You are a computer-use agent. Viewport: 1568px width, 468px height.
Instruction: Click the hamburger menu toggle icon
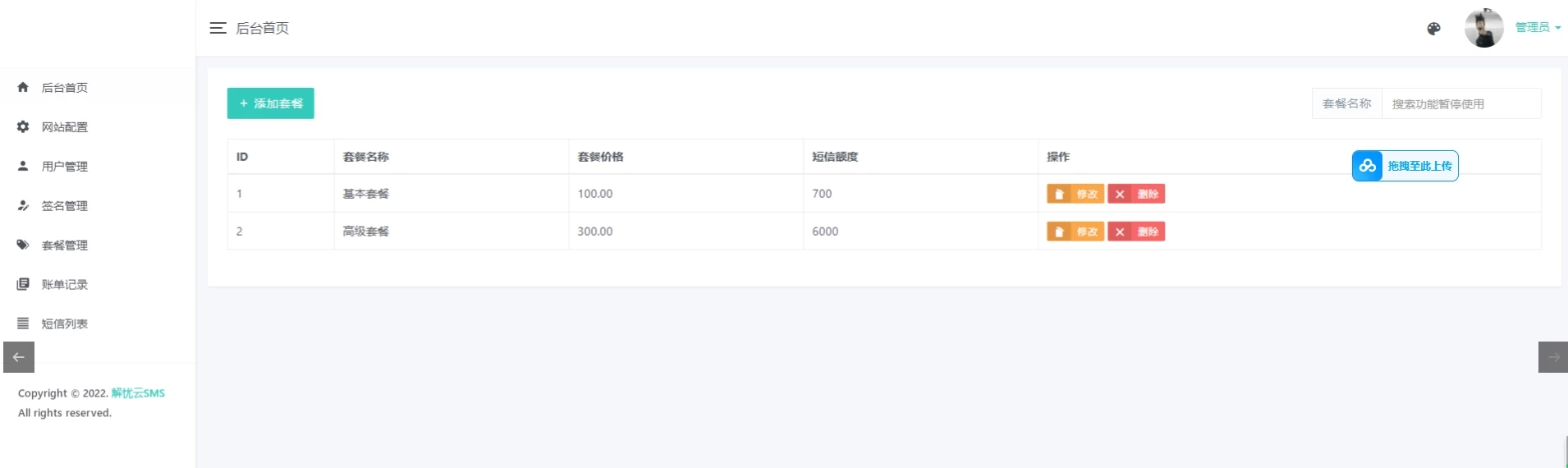(x=218, y=28)
